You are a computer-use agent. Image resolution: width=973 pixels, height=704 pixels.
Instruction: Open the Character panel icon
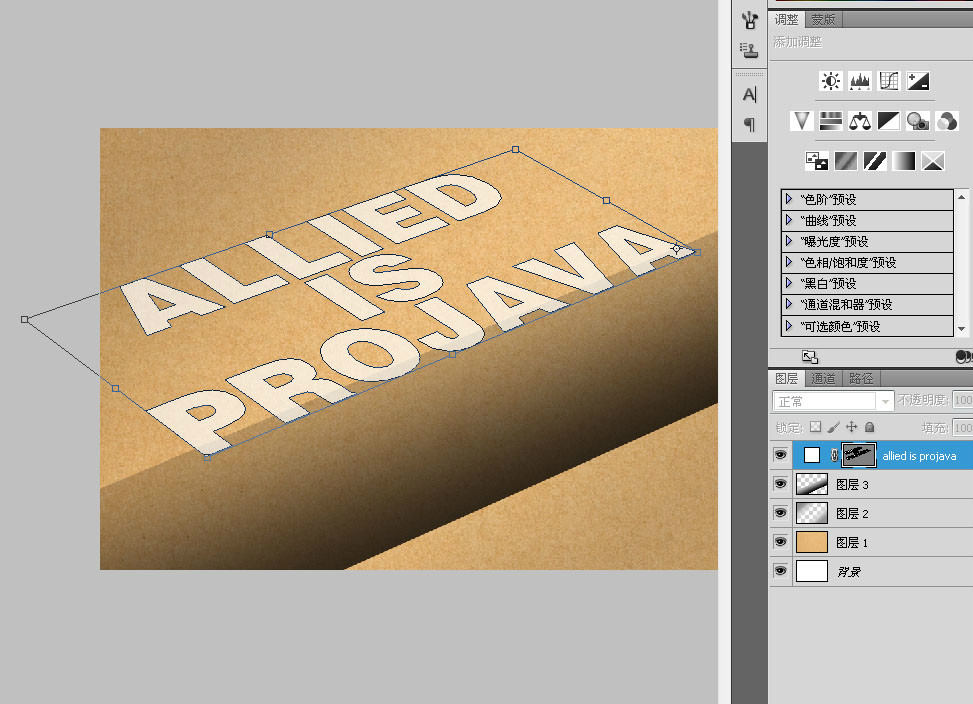pos(750,94)
